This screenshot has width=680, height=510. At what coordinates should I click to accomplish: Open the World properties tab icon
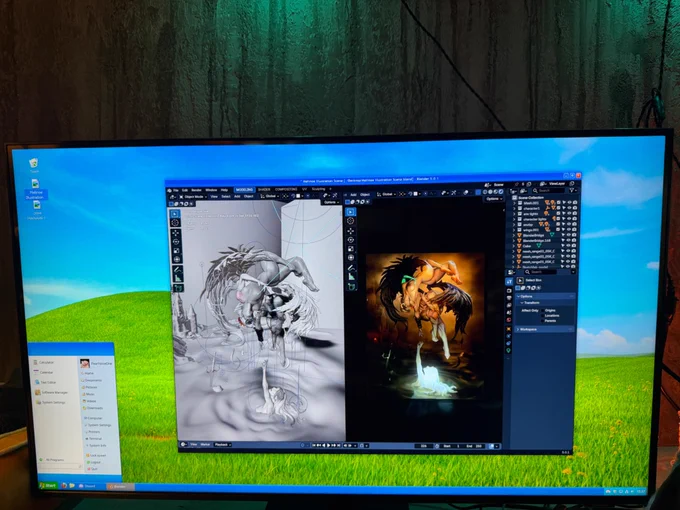[508, 320]
